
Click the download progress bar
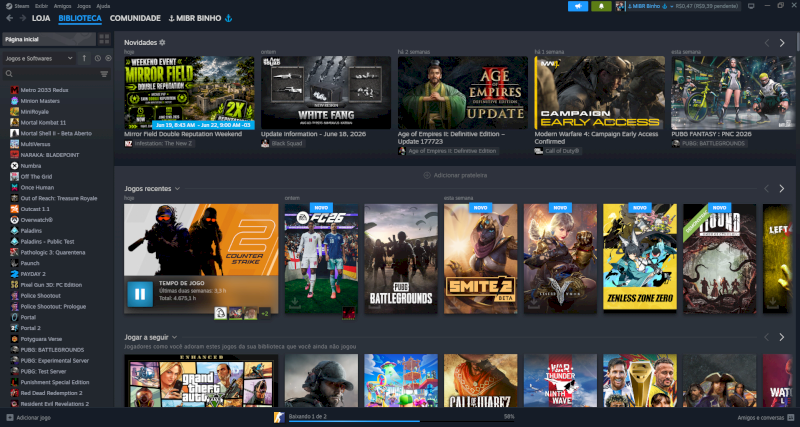(x=402, y=421)
